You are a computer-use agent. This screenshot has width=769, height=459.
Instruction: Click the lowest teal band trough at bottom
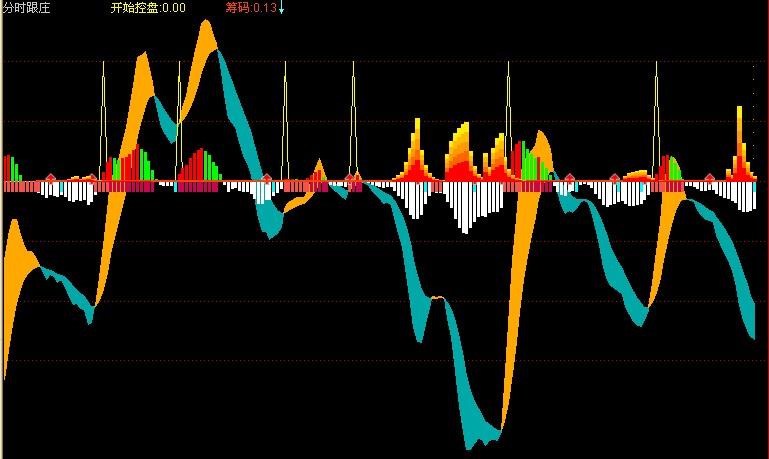[x=478, y=438]
